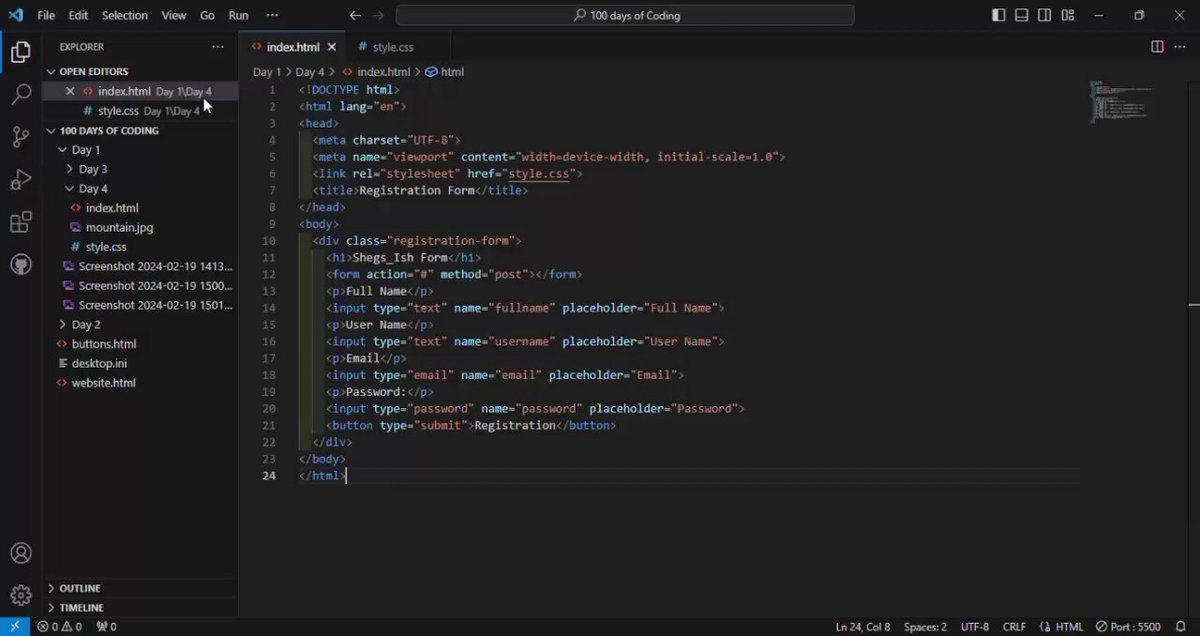1200x636 pixels.
Task: Close the index.html editor tab
Action: tap(332, 47)
